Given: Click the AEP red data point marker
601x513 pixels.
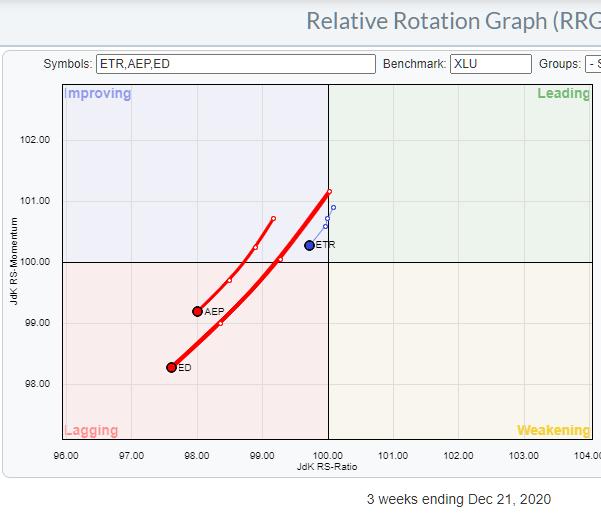Looking at the screenshot, I should (198, 311).
